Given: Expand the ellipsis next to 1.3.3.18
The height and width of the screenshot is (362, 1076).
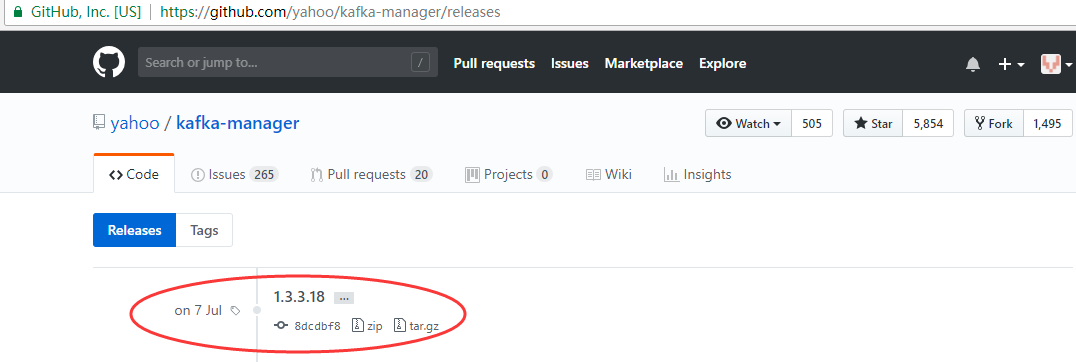Looking at the screenshot, I should (x=344, y=298).
